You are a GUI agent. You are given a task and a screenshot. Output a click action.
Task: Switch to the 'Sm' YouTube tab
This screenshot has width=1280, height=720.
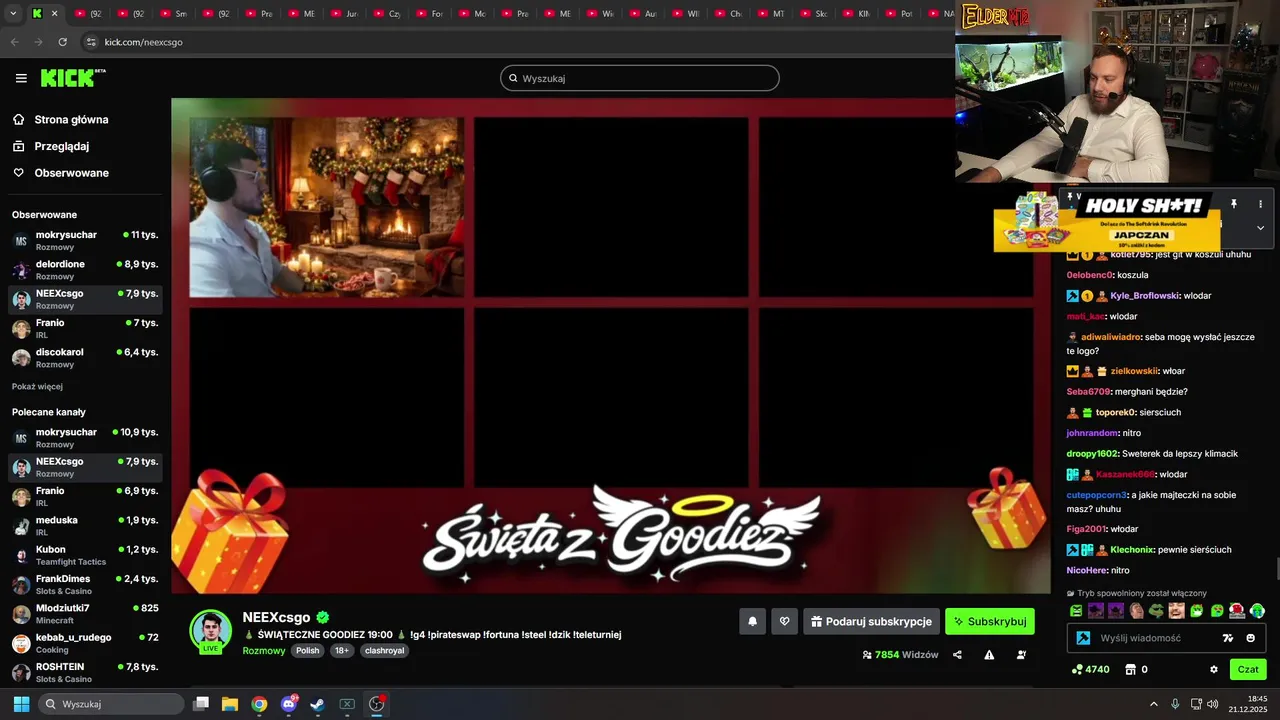pyautogui.click(x=172, y=14)
